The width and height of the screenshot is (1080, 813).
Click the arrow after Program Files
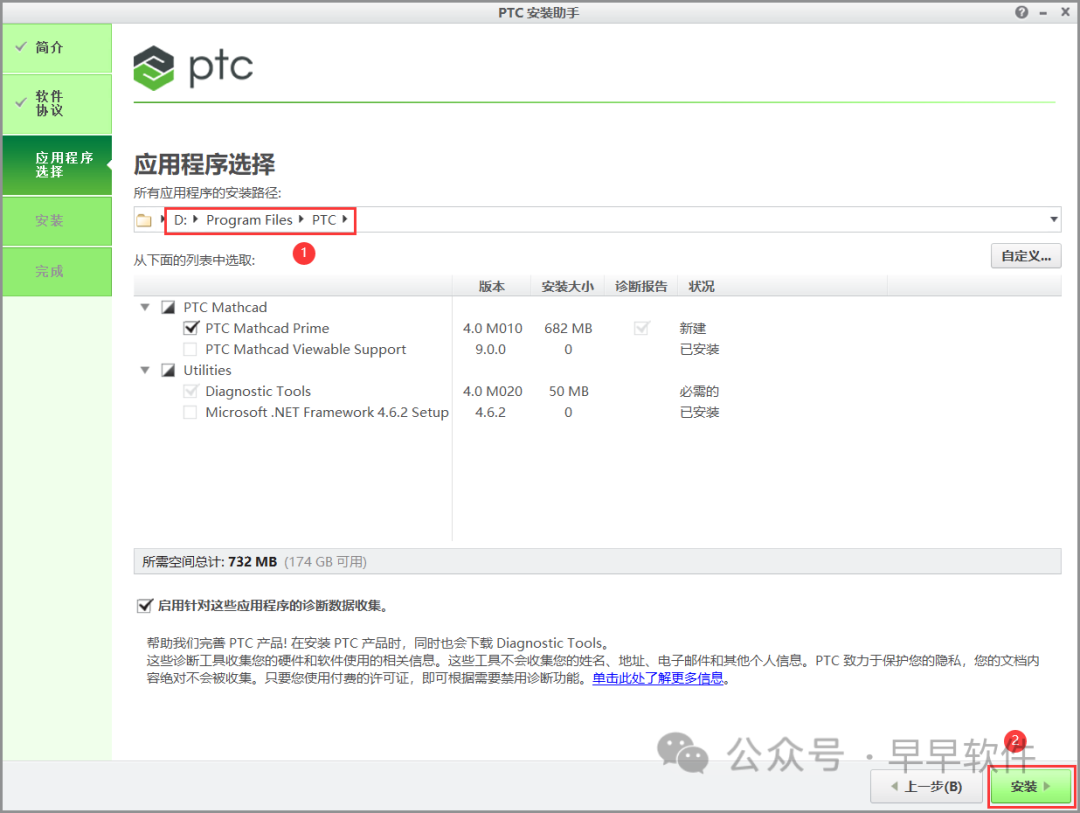coord(301,219)
